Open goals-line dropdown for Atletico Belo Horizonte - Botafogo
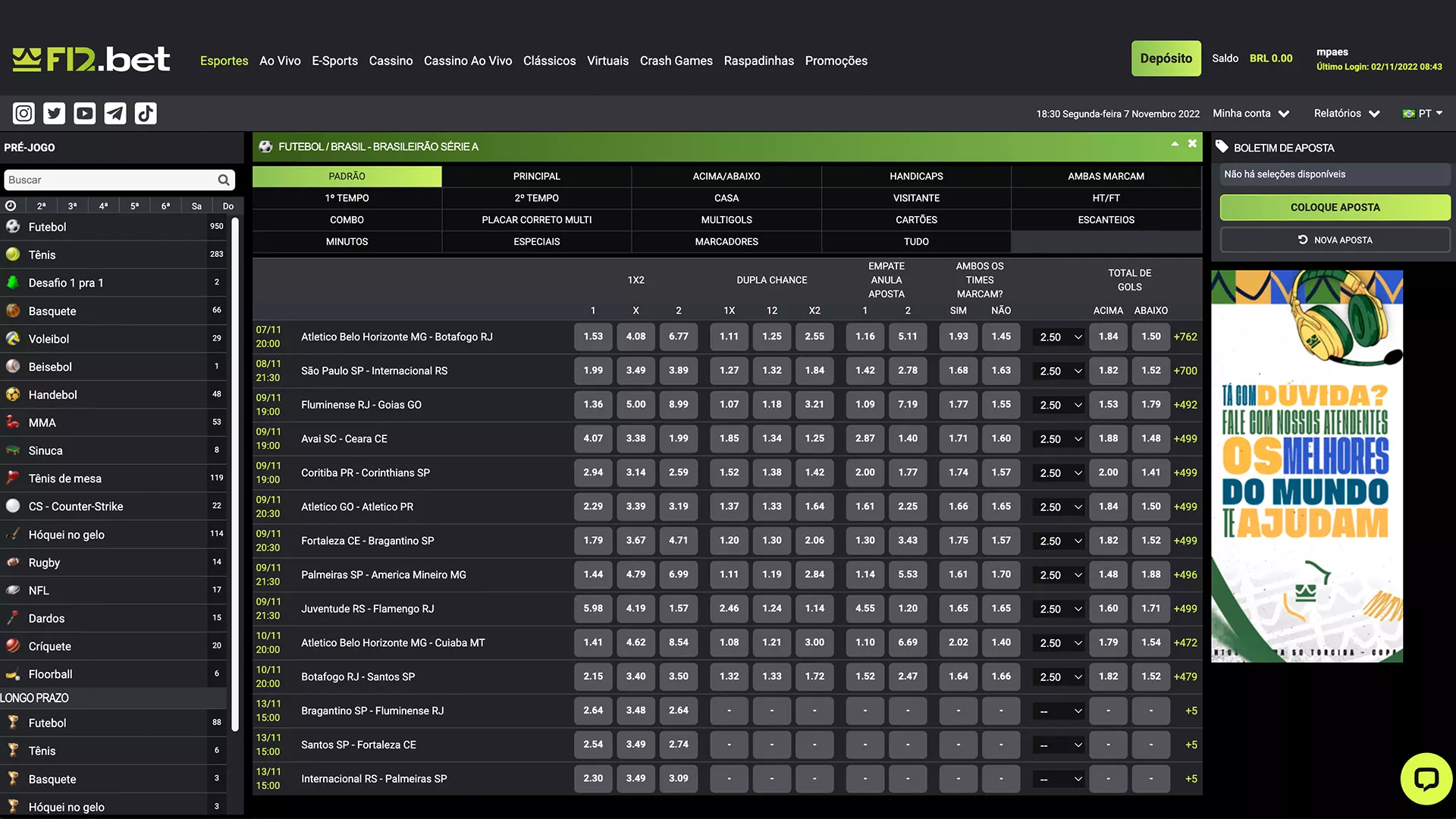This screenshot has width=1456, height=819. [1059, 337]
